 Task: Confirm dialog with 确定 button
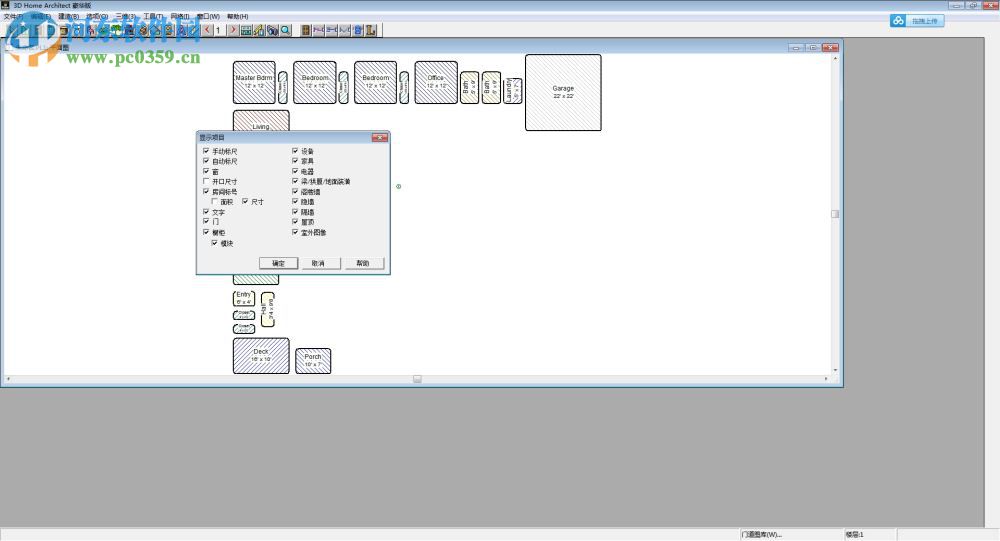tap(279, 263)
